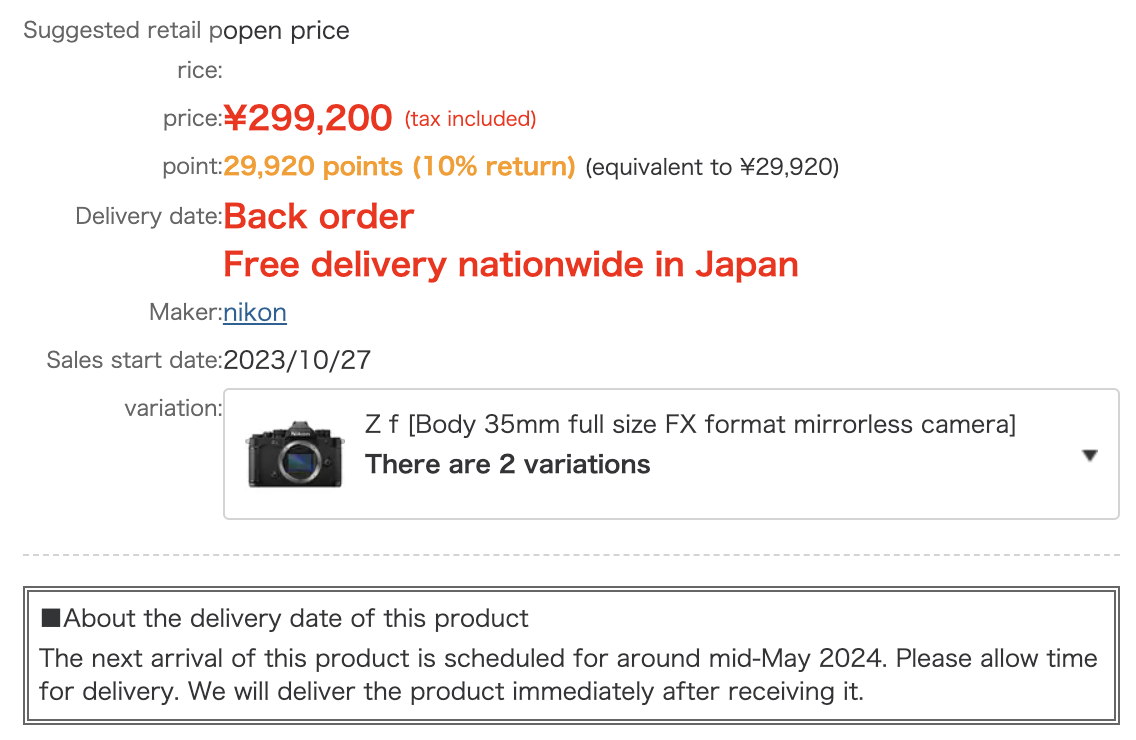The width and height of the screenshot is (1136, 740).
Task: Click the red "Back order" status
Action: pyautogui.click(x=318, y=216)
